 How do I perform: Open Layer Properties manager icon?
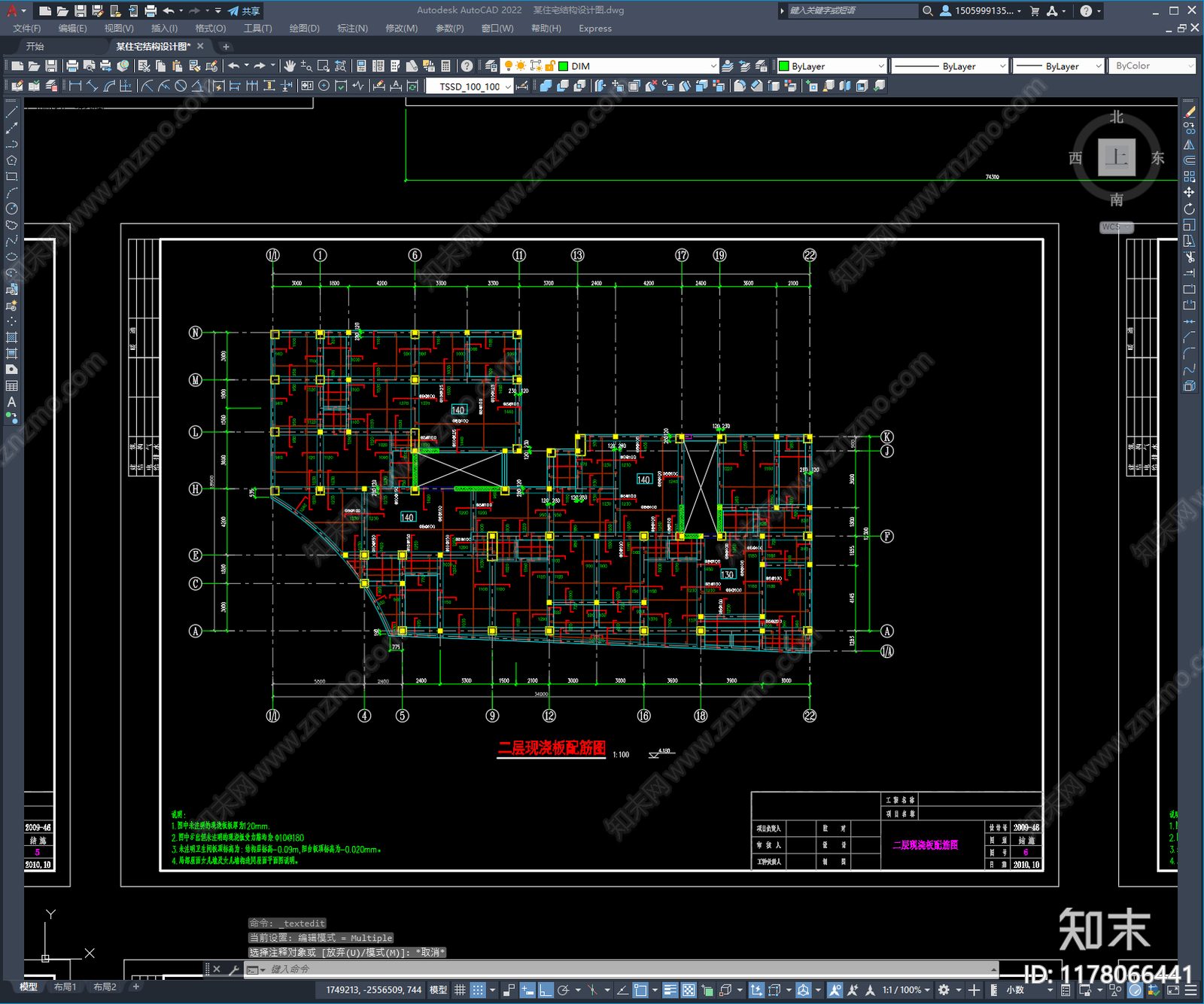[x=491, y=66]
